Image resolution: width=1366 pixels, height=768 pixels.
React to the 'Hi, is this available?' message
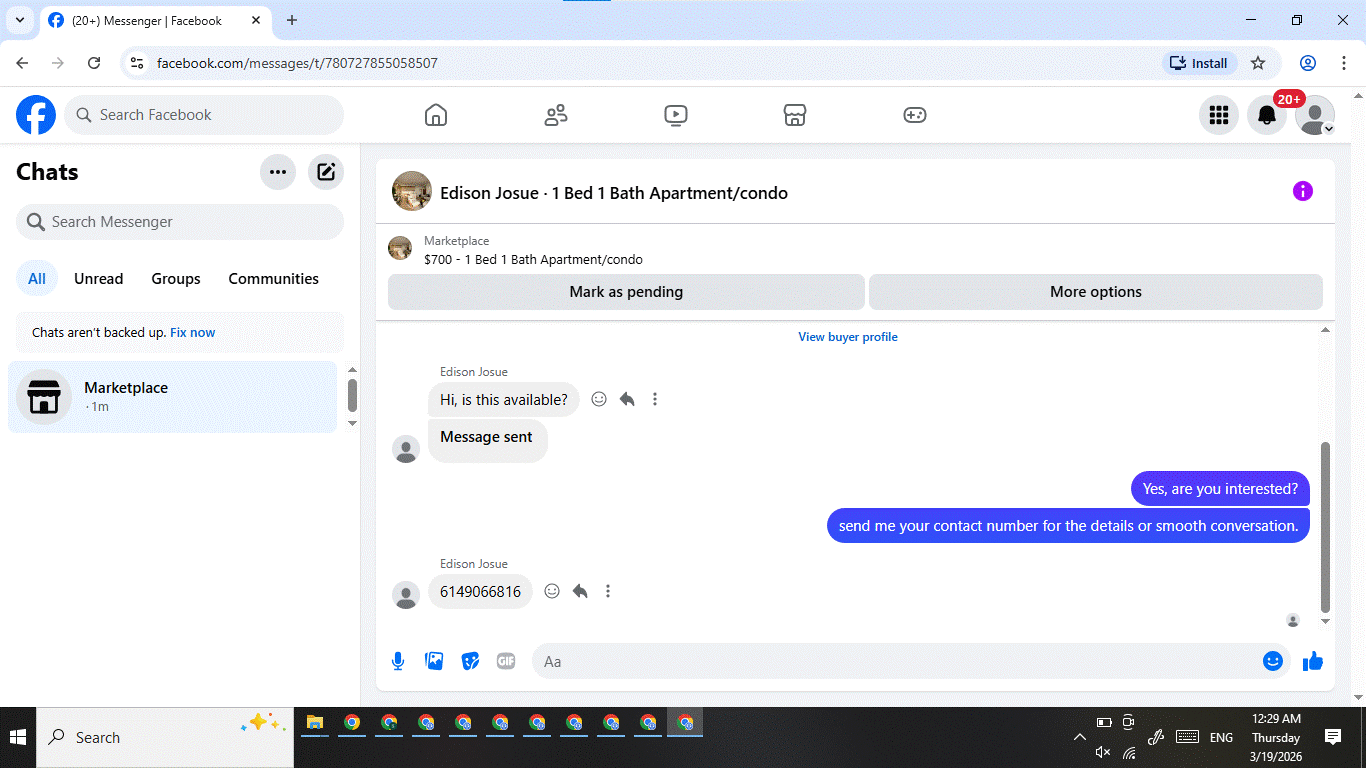(x=599, y=399)
